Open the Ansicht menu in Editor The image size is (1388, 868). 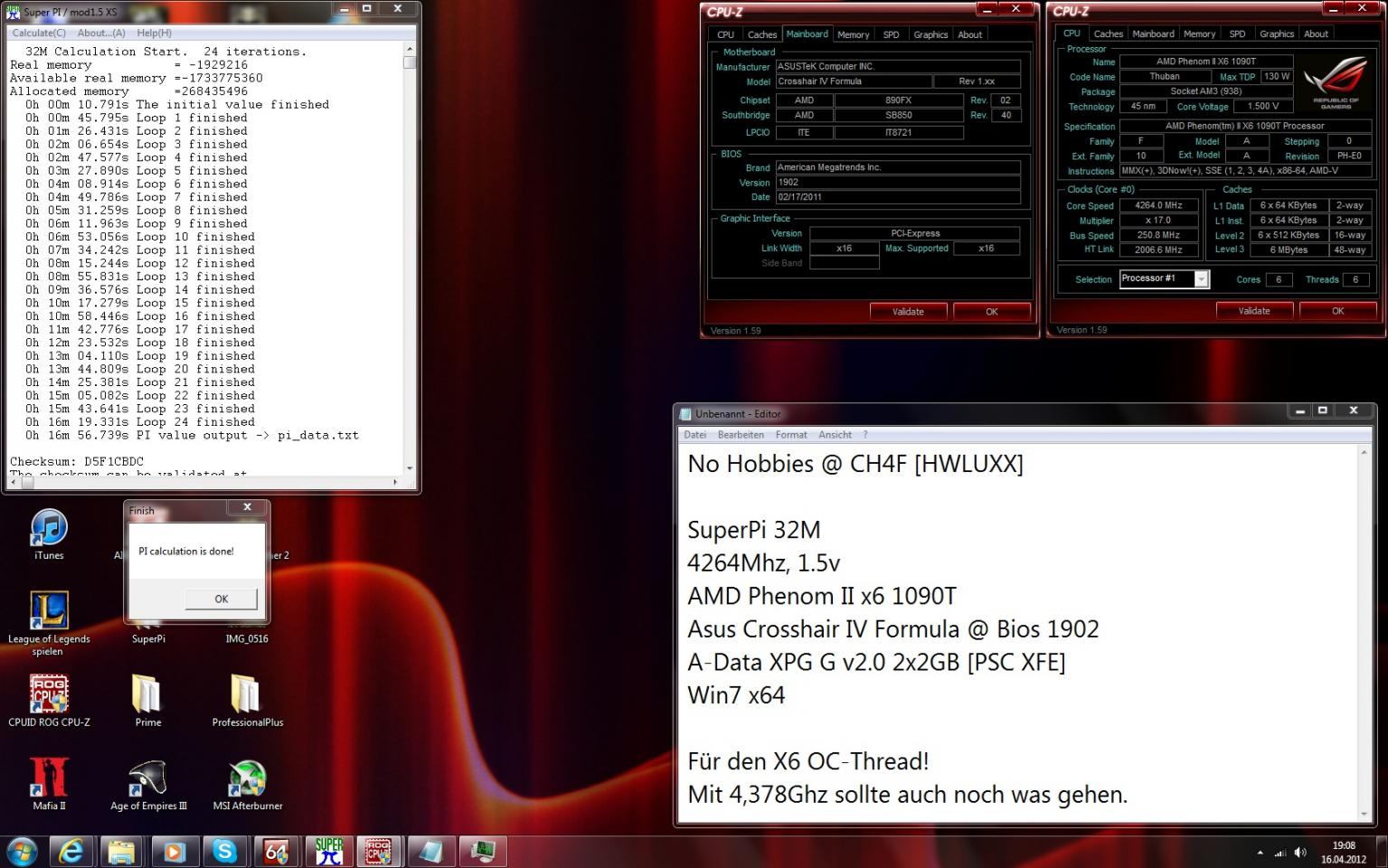pos(836,435)
